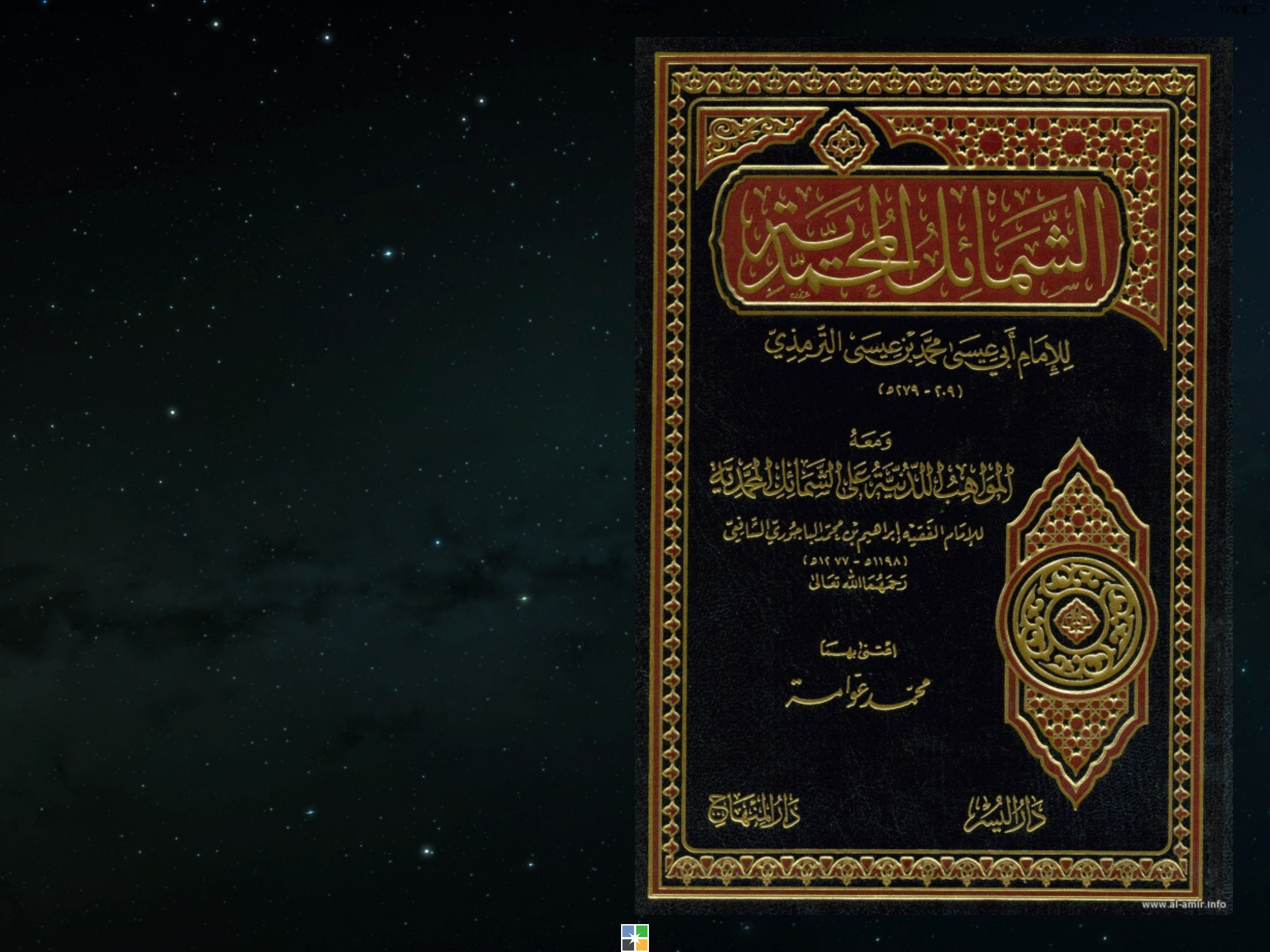This screenshot has height=952, width=1270.
Task: Tap the battery indicator showing 17%
Action: 1241,9
